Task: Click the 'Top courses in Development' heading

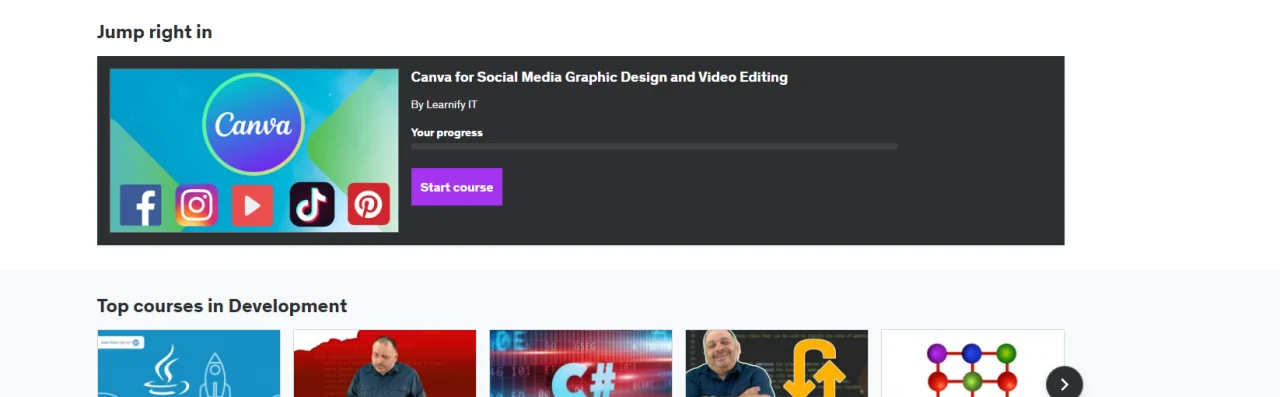Action: (x=222, y=306)
